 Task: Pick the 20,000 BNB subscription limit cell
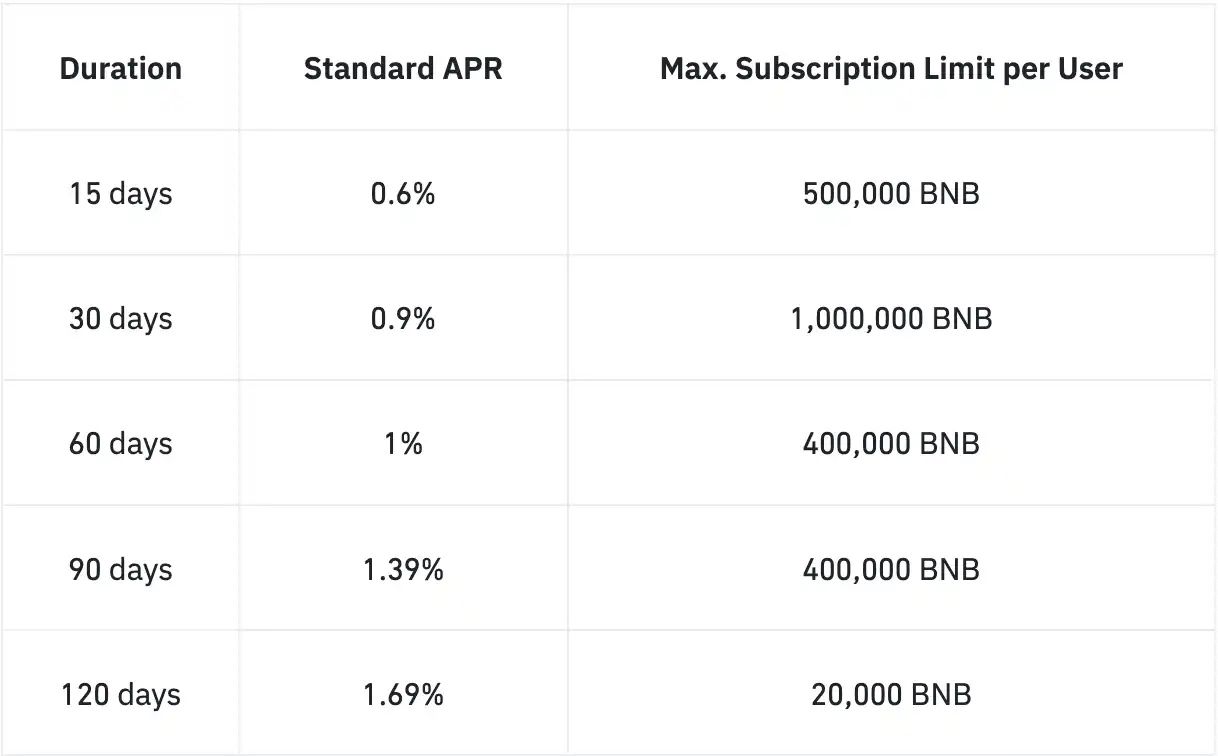[x=891, y=695]
